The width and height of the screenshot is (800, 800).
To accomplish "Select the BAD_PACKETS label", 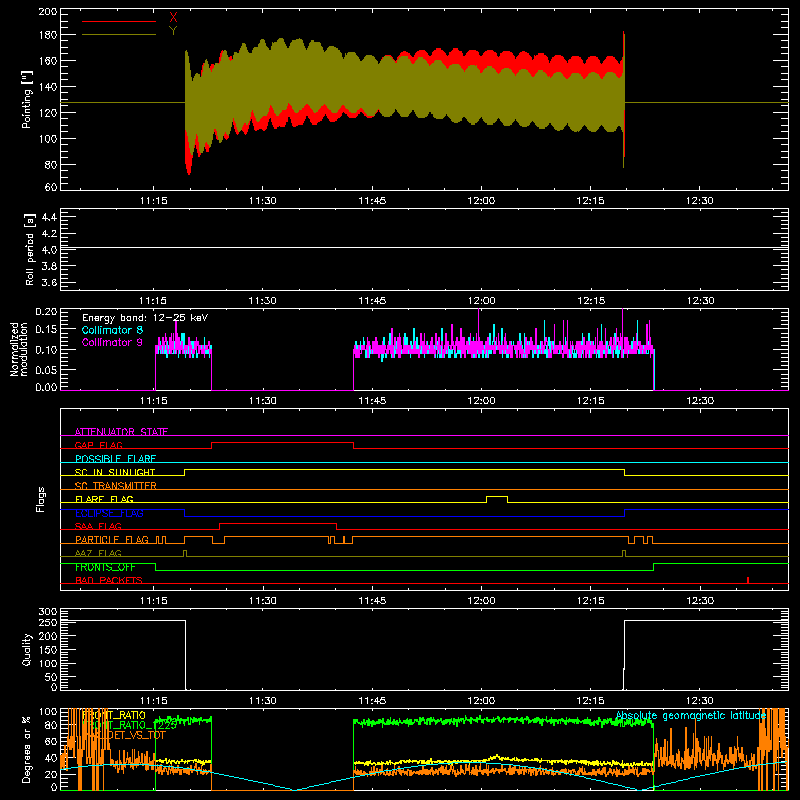I will (x=109, y=580).
